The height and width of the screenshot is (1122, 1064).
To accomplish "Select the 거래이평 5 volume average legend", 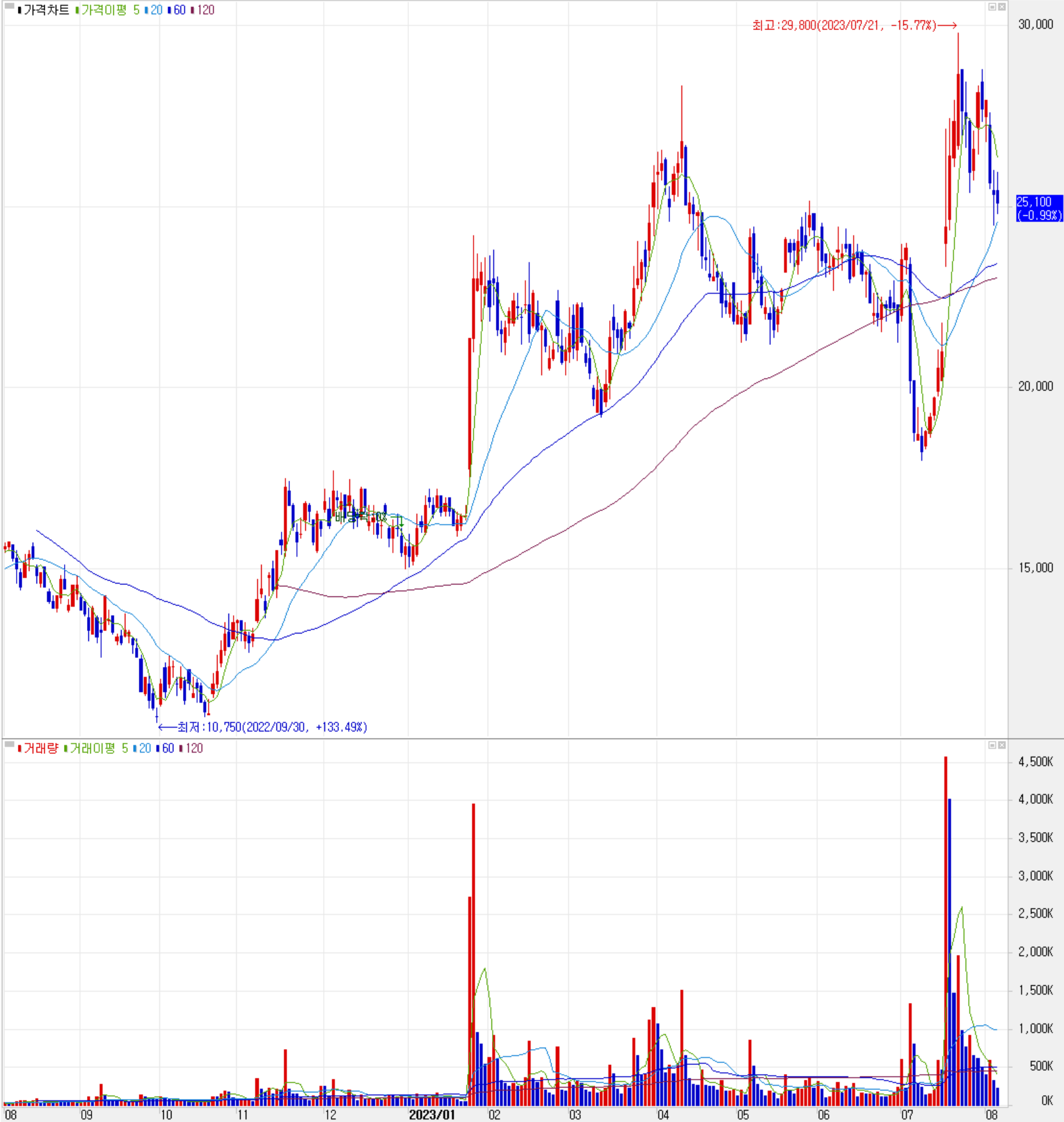I will pyautogui.click(x=96, y=748).
